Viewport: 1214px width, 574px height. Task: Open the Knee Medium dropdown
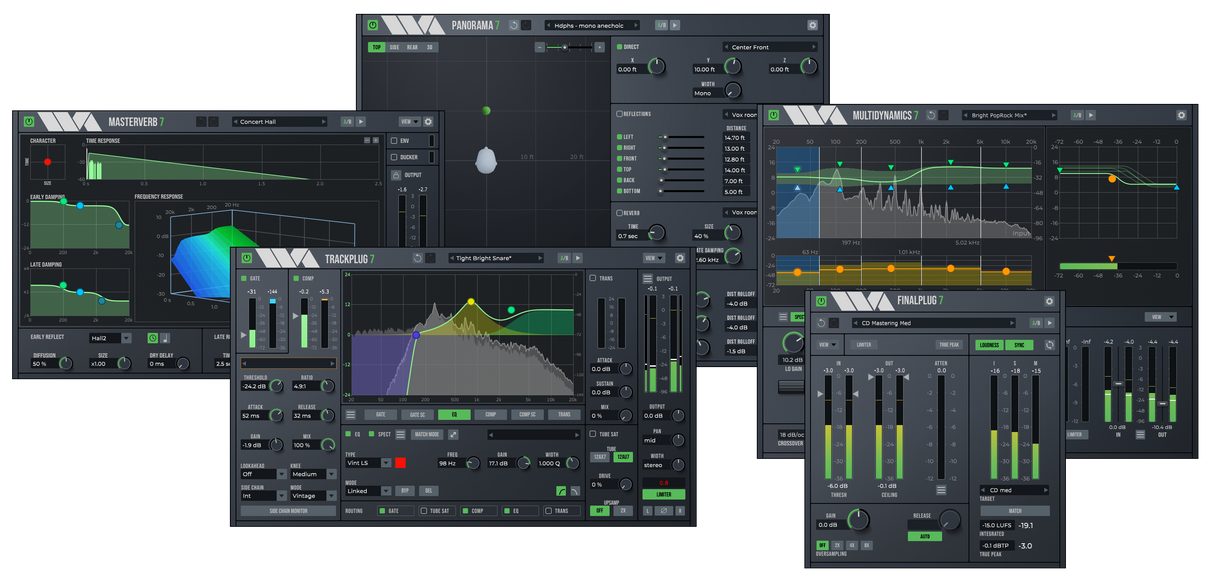312,474
